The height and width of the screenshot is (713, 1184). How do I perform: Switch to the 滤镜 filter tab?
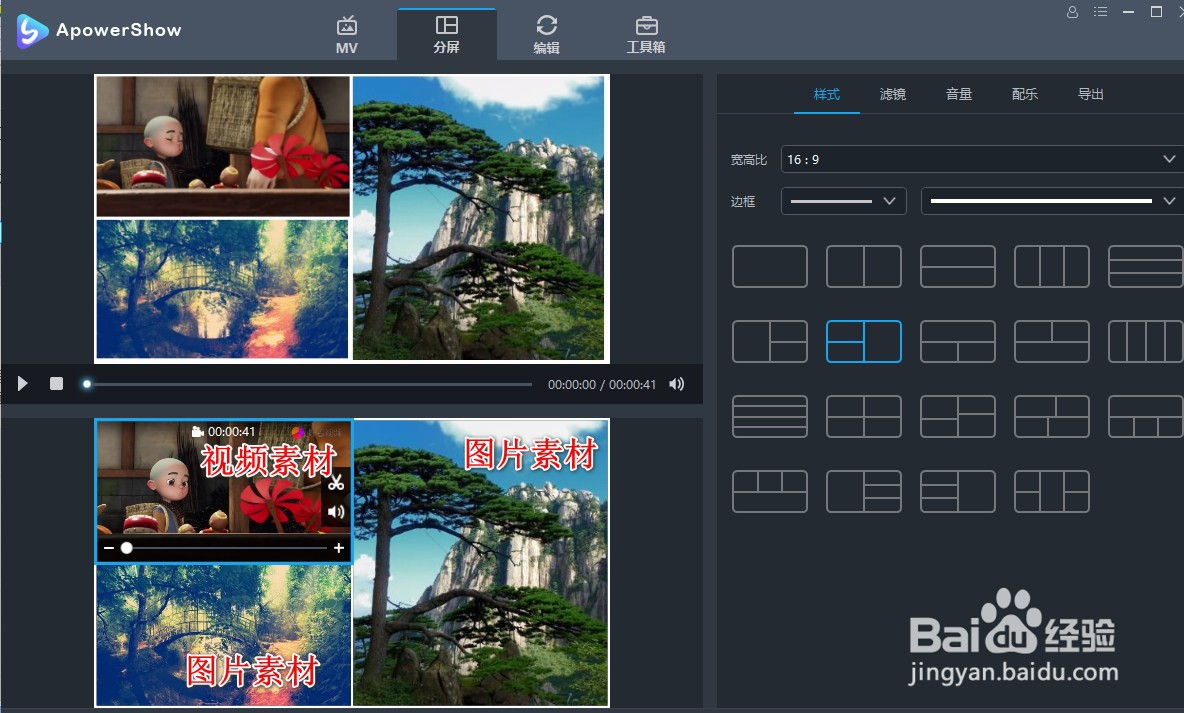click(x=893, y=94)
